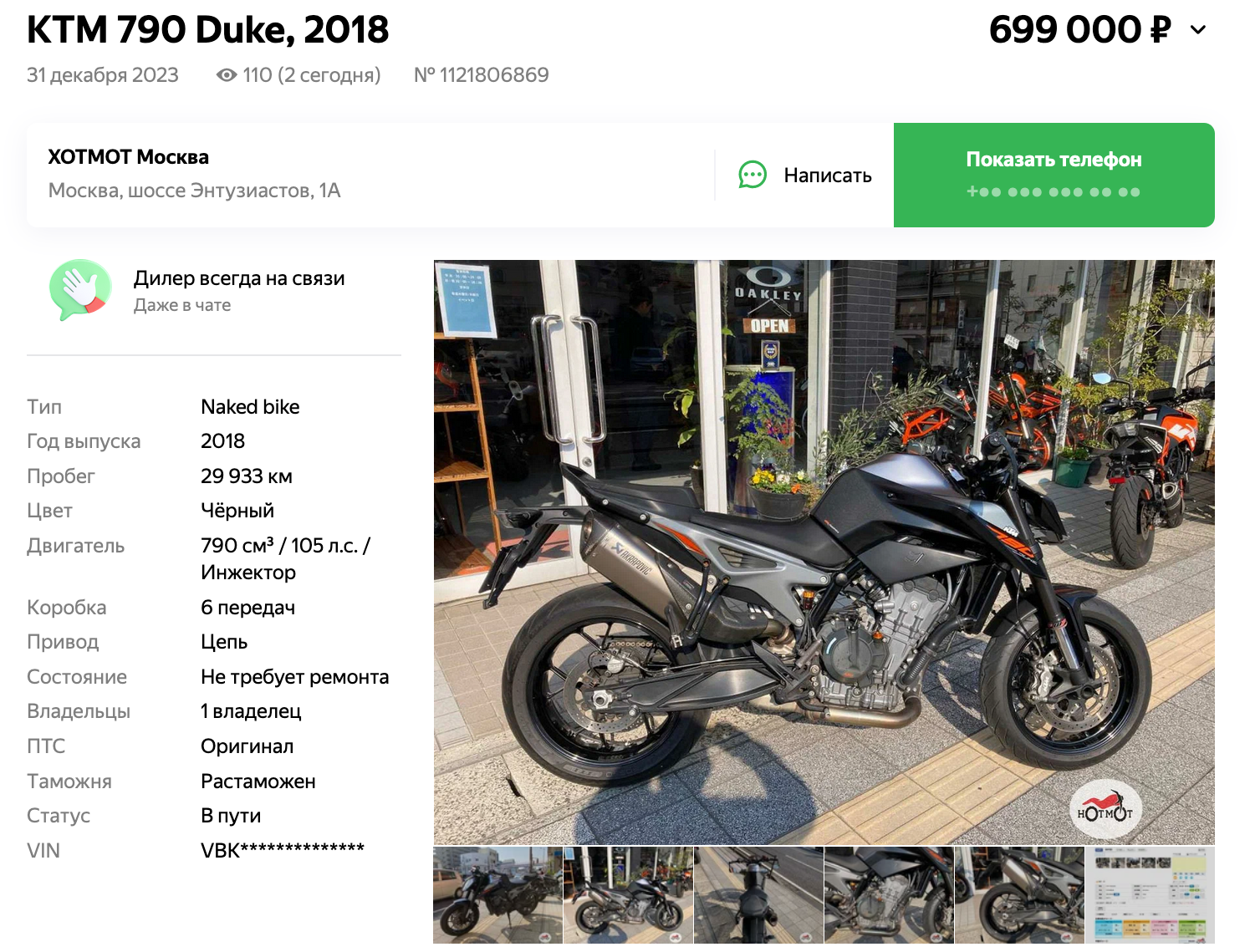This screenshot has width=1250, height=952.
Task: Select the fifth exhaust thumbnail
Action: [x=1019, y=895]
